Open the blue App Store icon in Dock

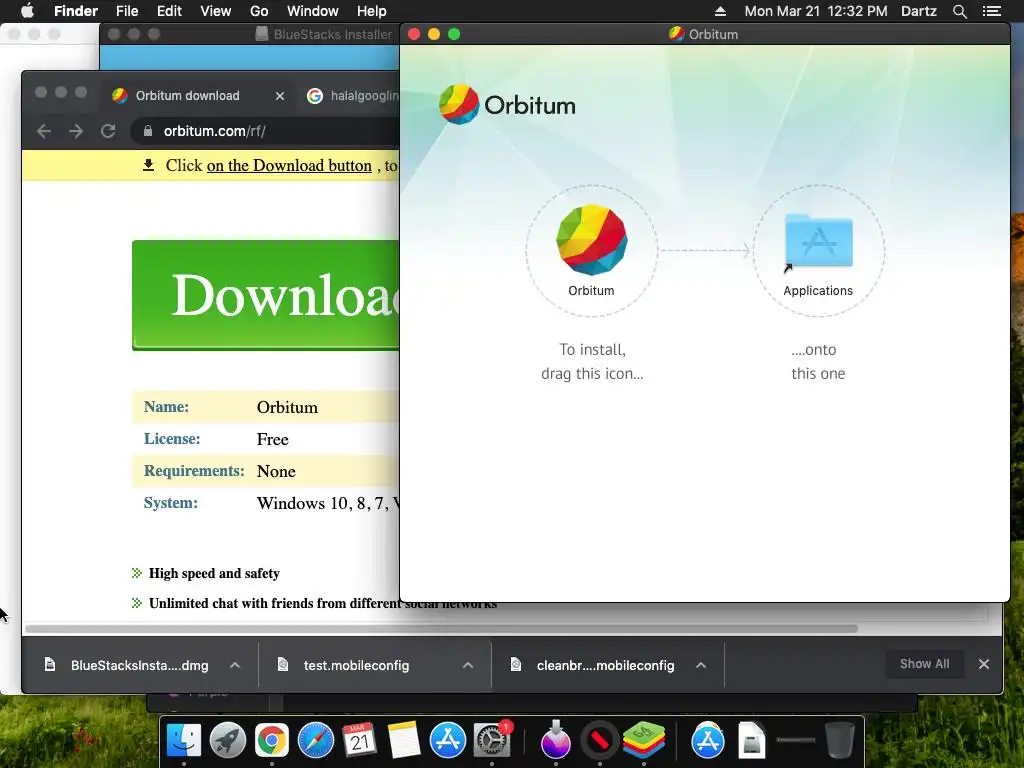pyautogui.click(x=447, y=740)
